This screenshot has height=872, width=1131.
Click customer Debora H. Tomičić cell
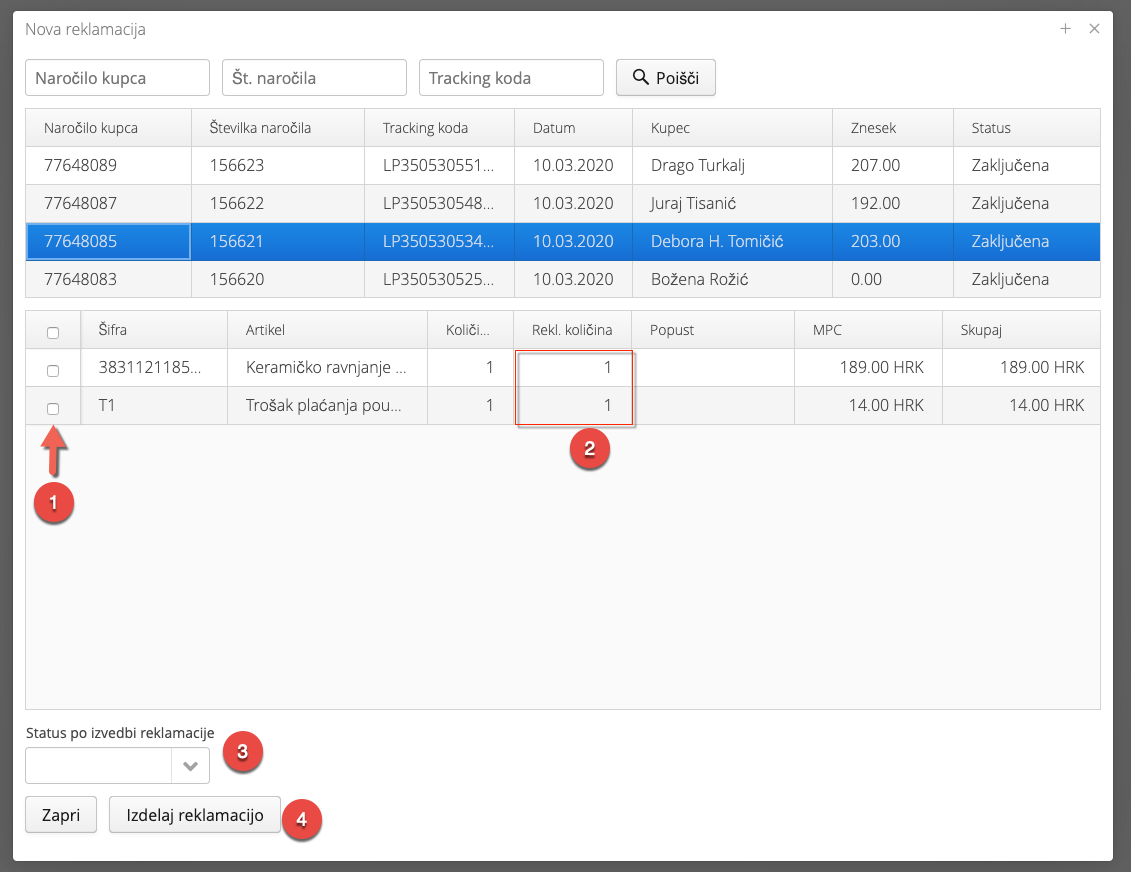click(732, 242)
